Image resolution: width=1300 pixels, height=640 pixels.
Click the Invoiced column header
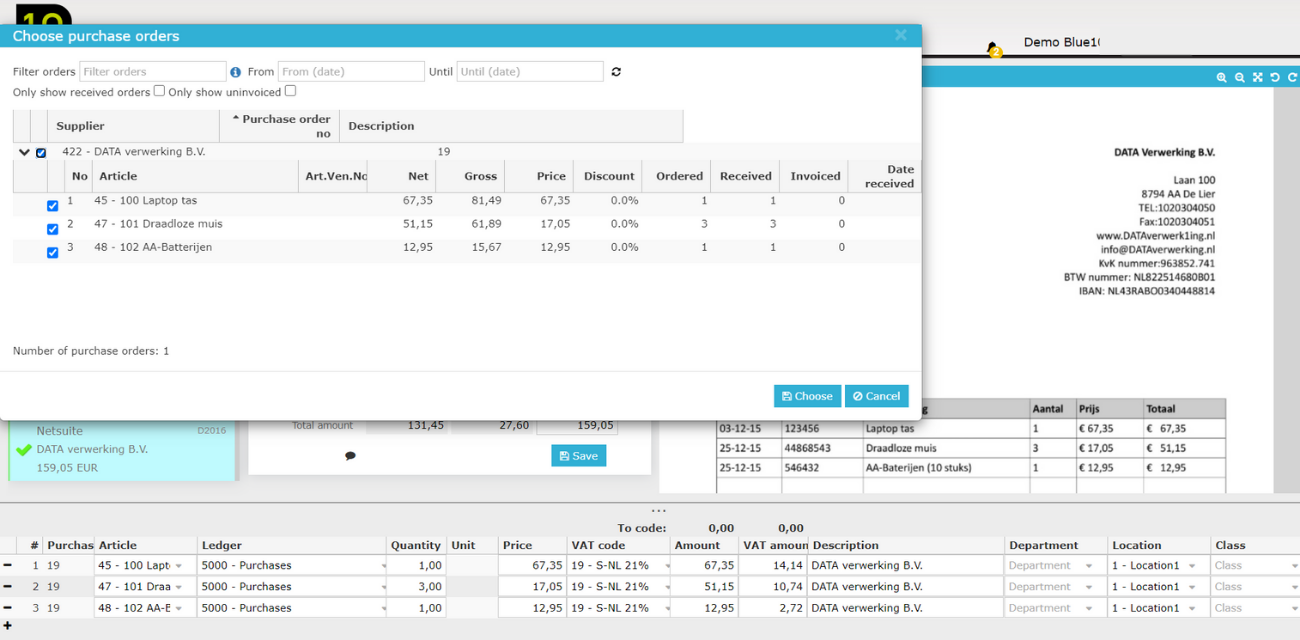[x=814, y=176]
